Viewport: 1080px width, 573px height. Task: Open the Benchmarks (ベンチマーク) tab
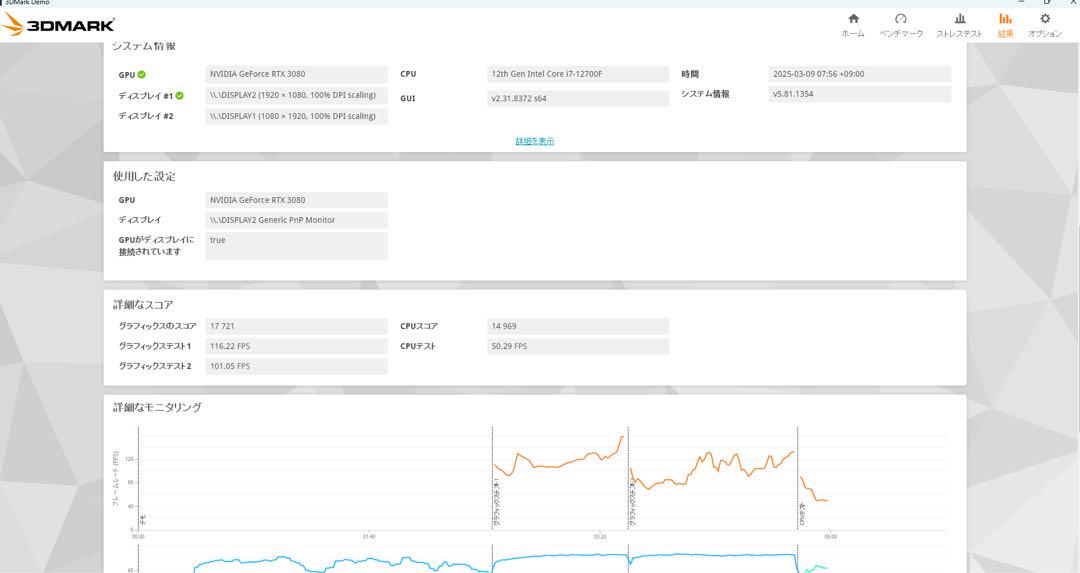901,25
